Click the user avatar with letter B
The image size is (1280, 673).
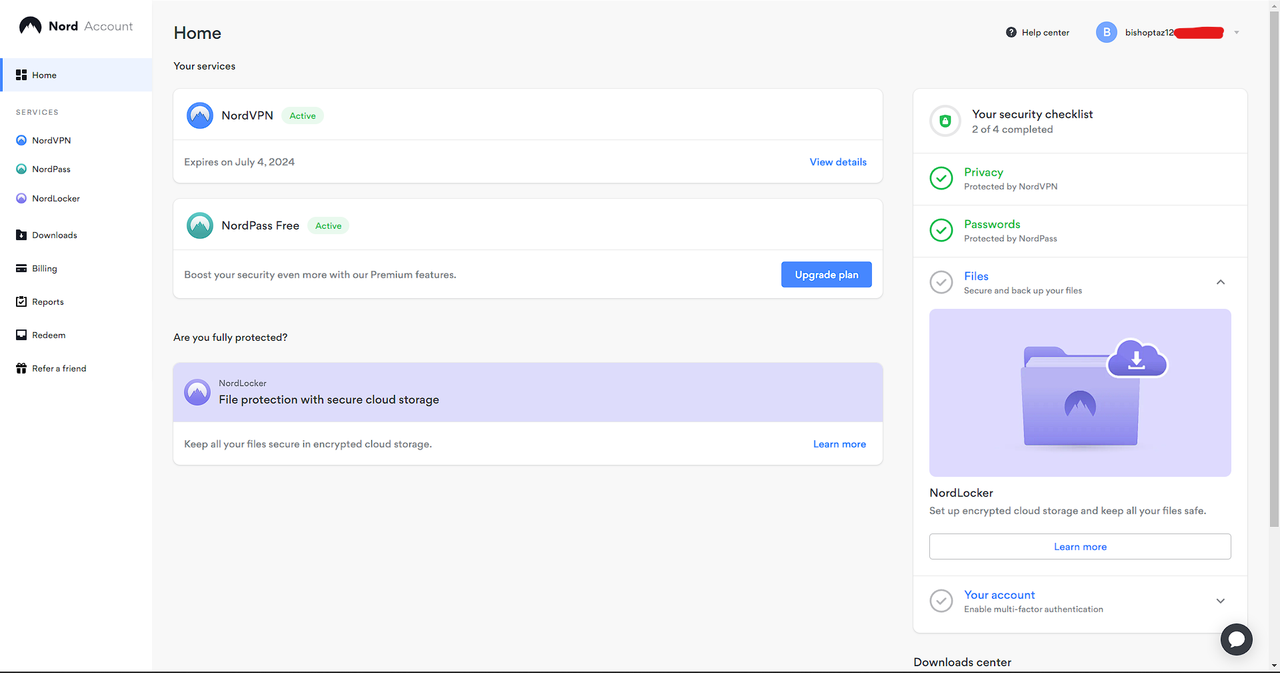point(1106,32)
